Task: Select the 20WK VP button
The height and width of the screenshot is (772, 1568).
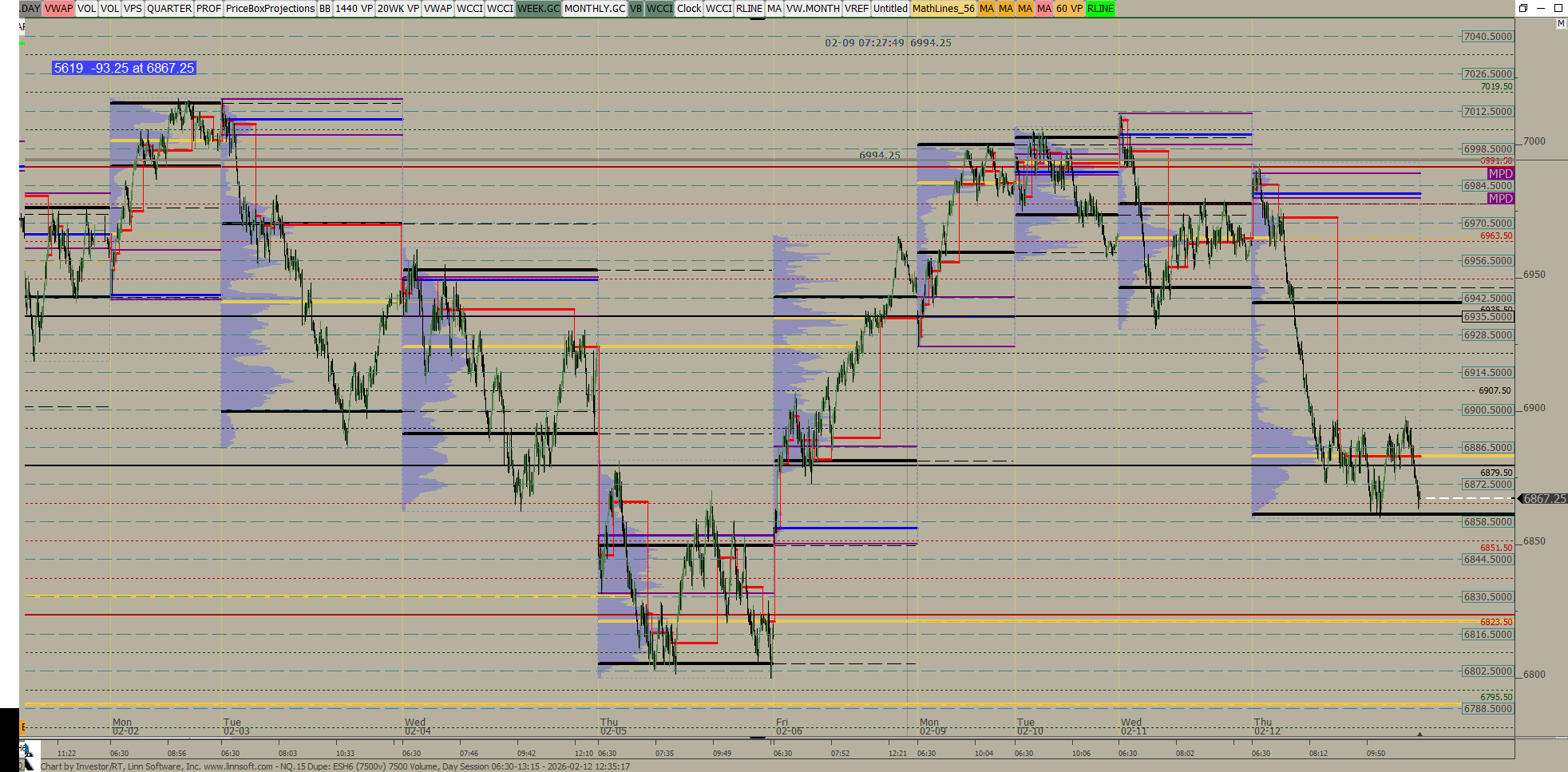Action: [x=398, y=9]
